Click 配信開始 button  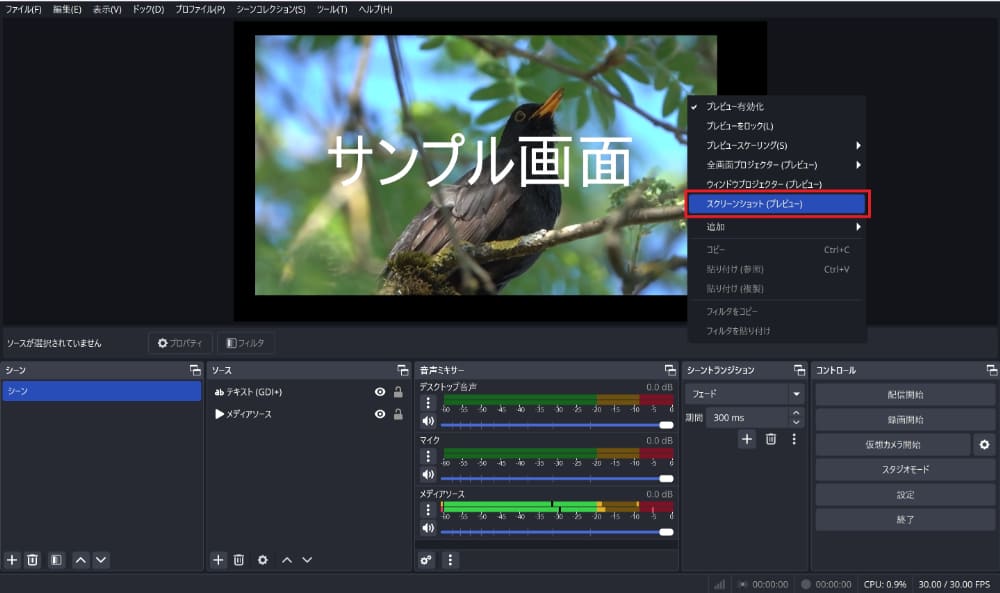point(905,395)
